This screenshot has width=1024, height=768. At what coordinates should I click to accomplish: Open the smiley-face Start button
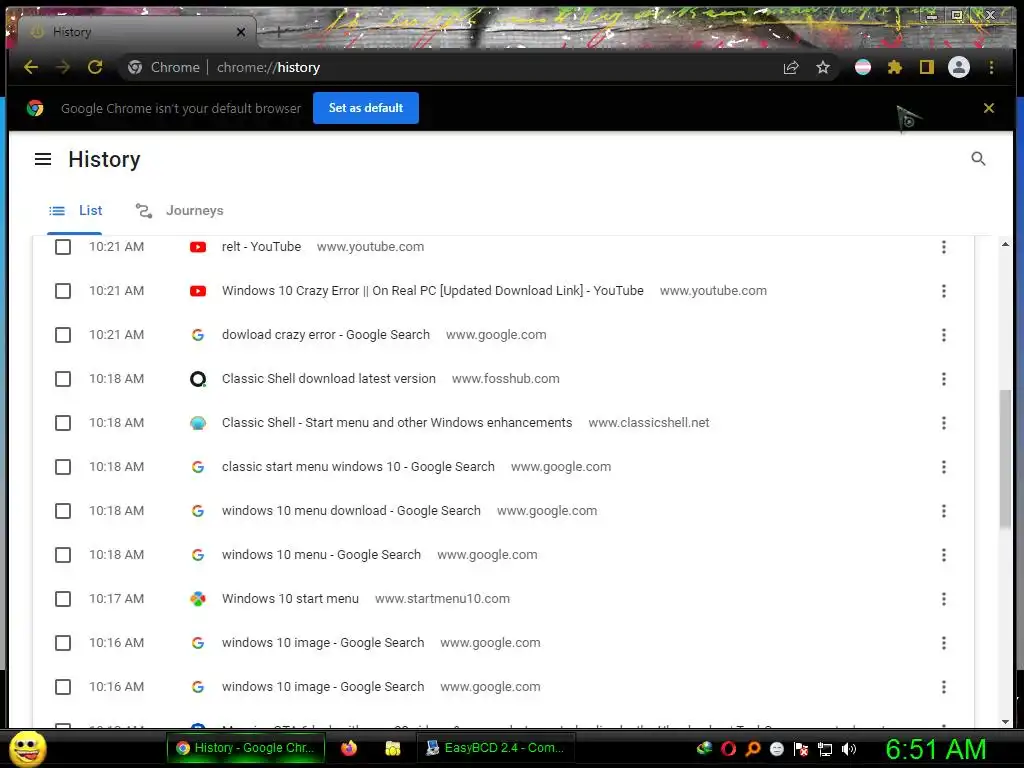(x=27, y=748)
